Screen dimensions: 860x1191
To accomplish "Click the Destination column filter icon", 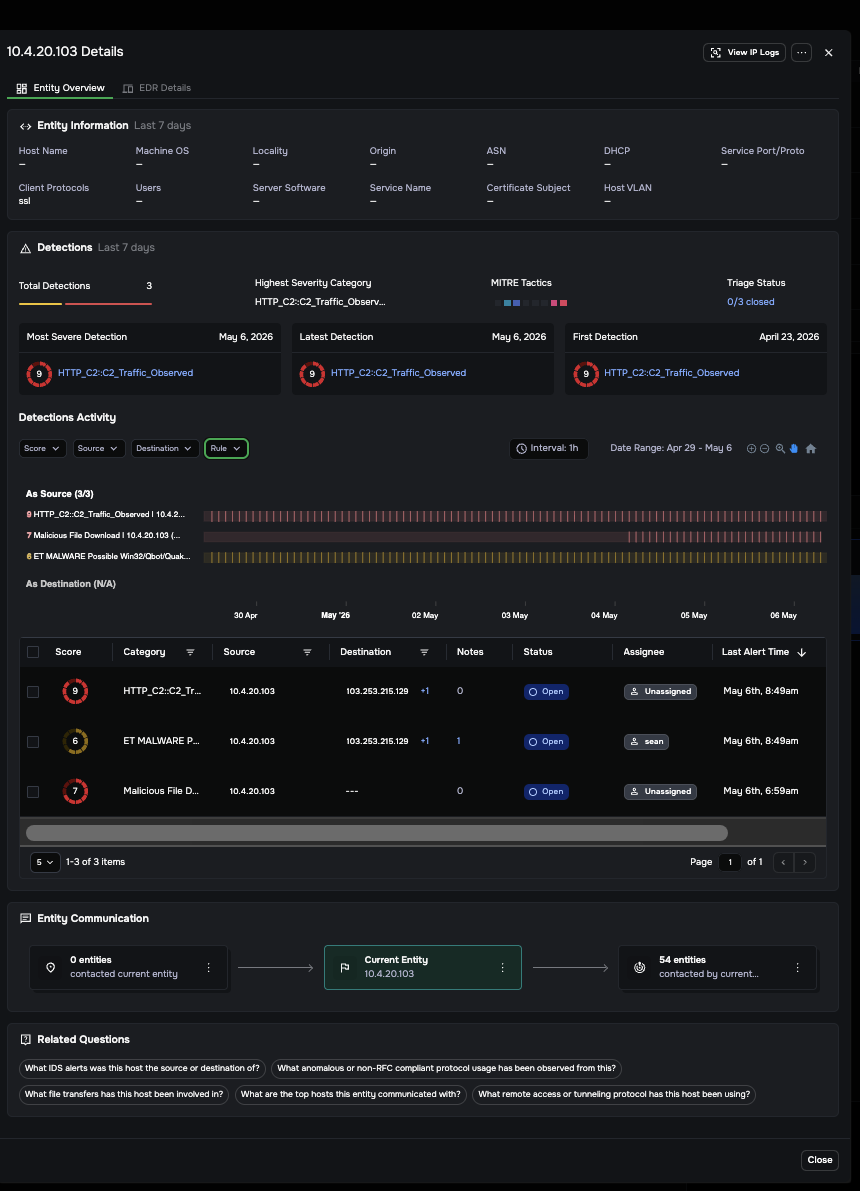I will coord(424,652).
